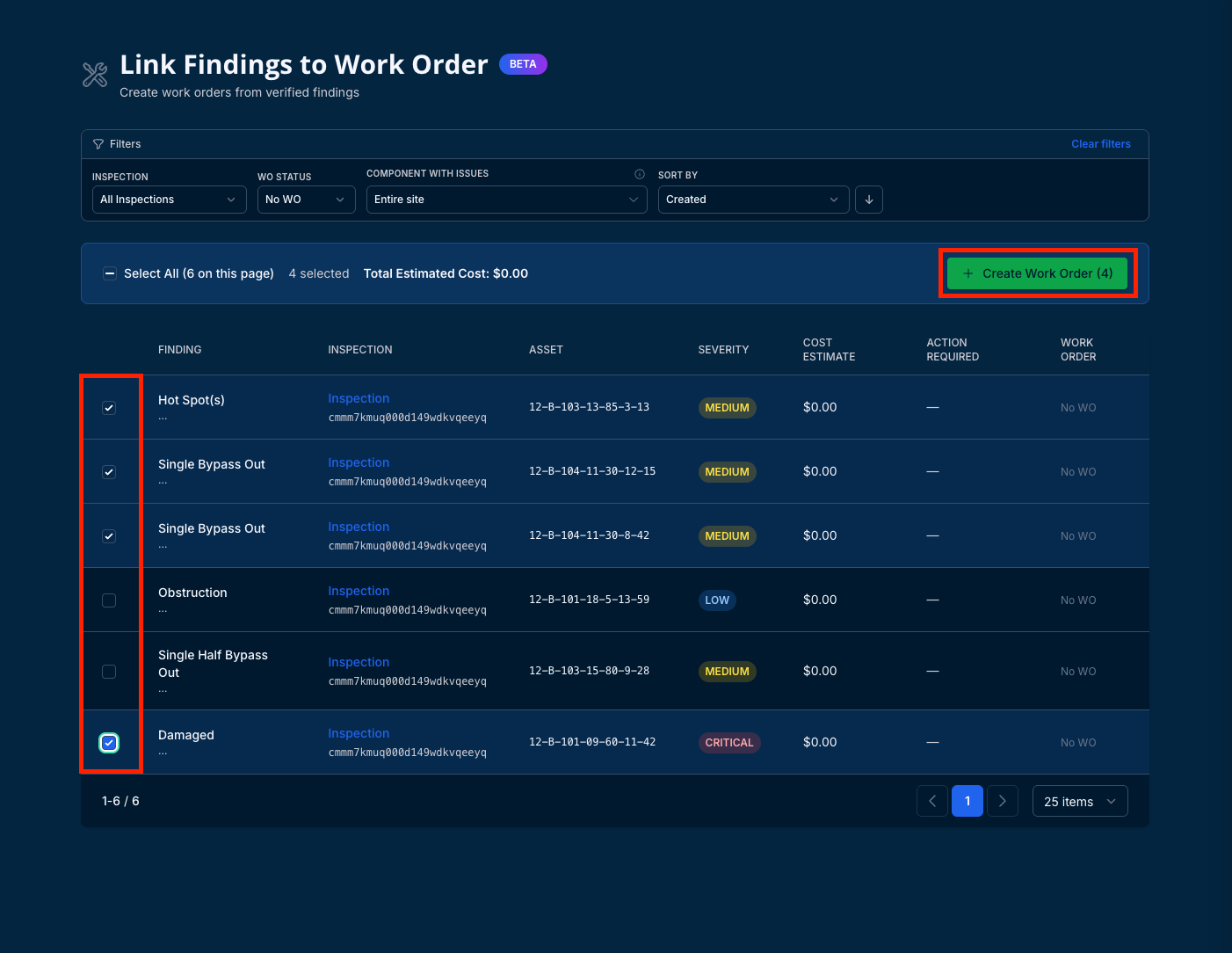The image size is (1232, 953).
Task: Click Create Work Order (4) button
Action: click(1037, 273)
